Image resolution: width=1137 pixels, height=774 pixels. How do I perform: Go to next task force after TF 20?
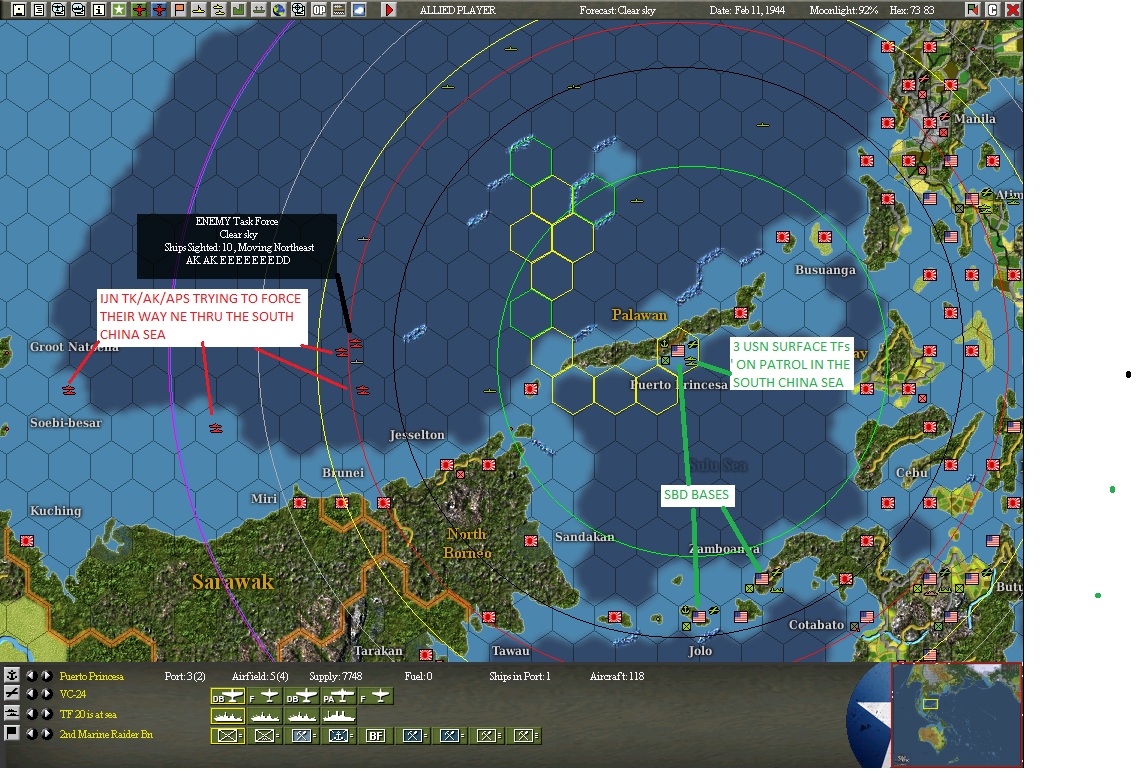click(x=46, y=714)
